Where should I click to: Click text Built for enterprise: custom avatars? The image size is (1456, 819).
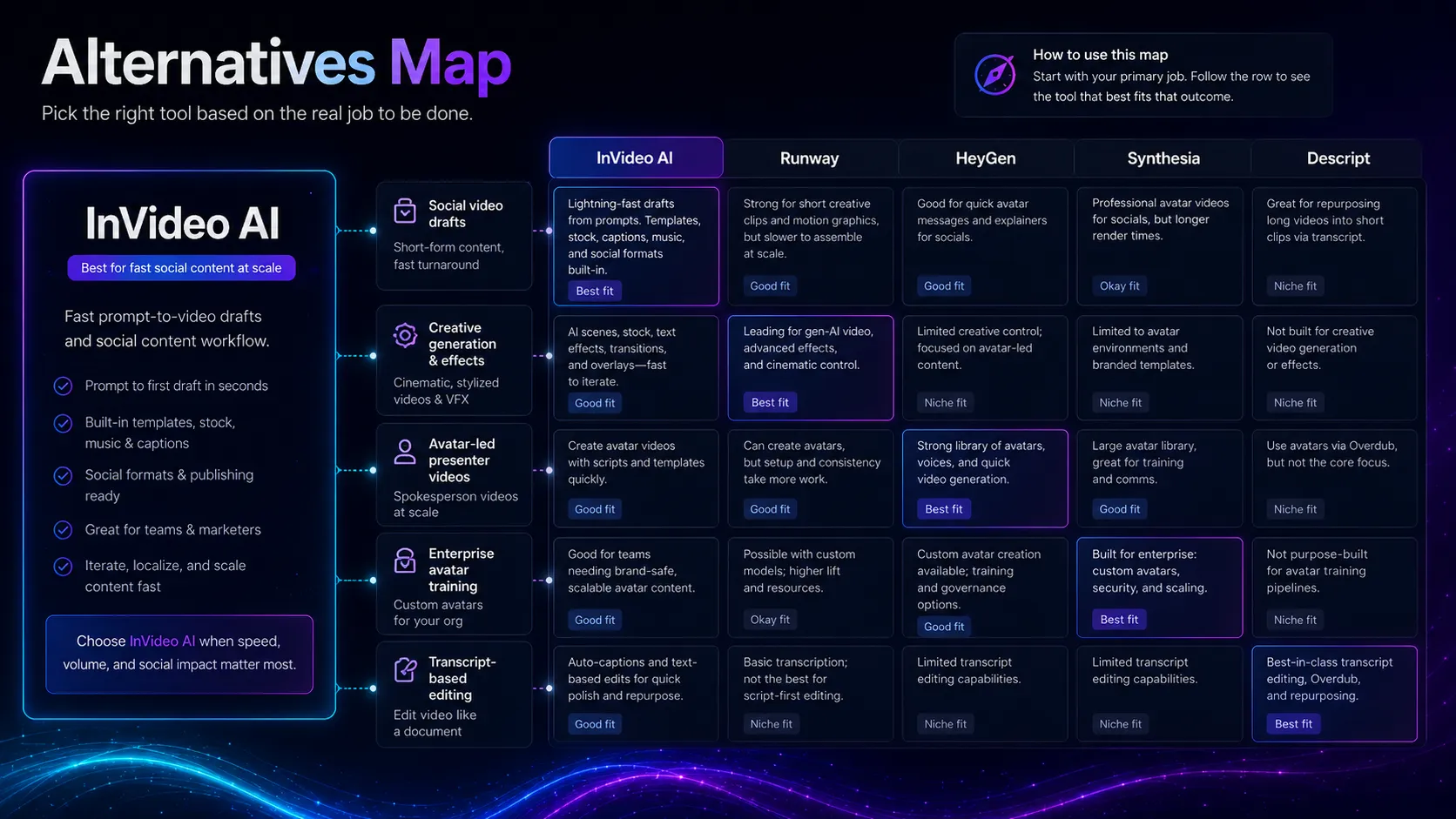click(1149, 571)
